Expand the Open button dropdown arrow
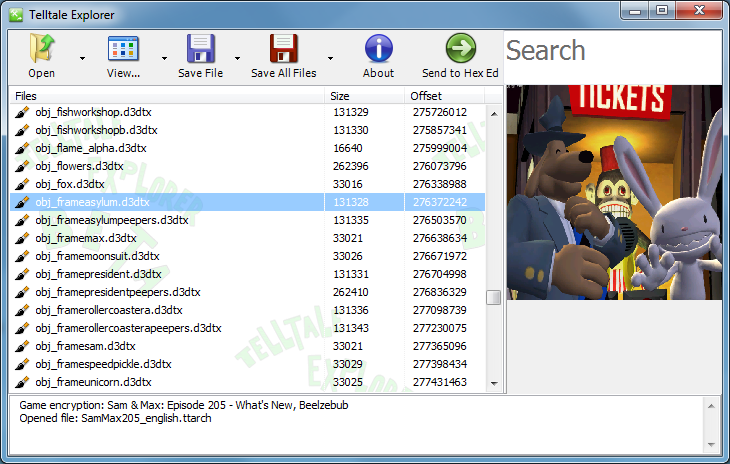Viewport: 730px width, 464px height. 82,58
